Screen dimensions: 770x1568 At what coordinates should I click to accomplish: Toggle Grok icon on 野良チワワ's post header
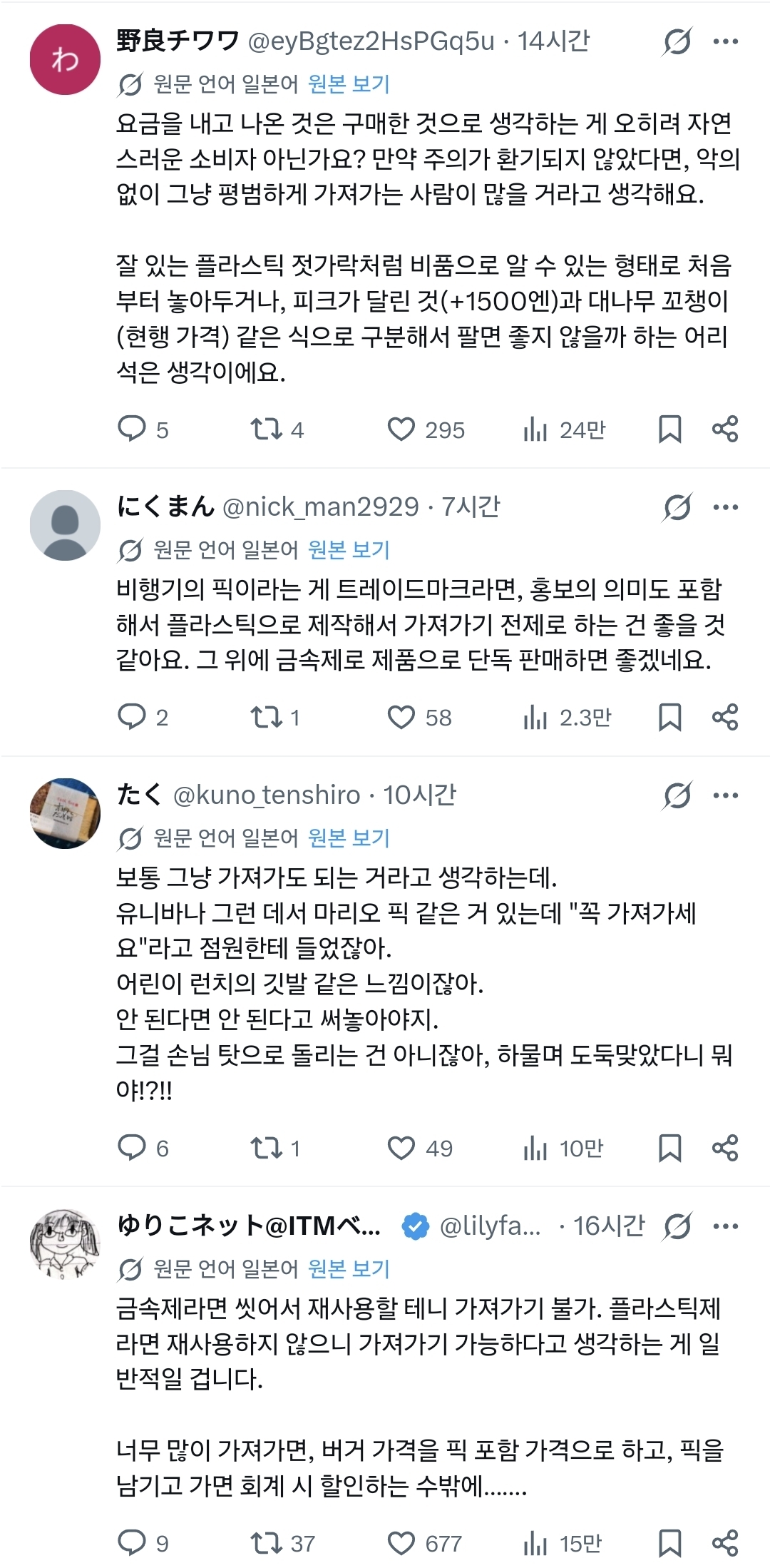tap(677, 41)
